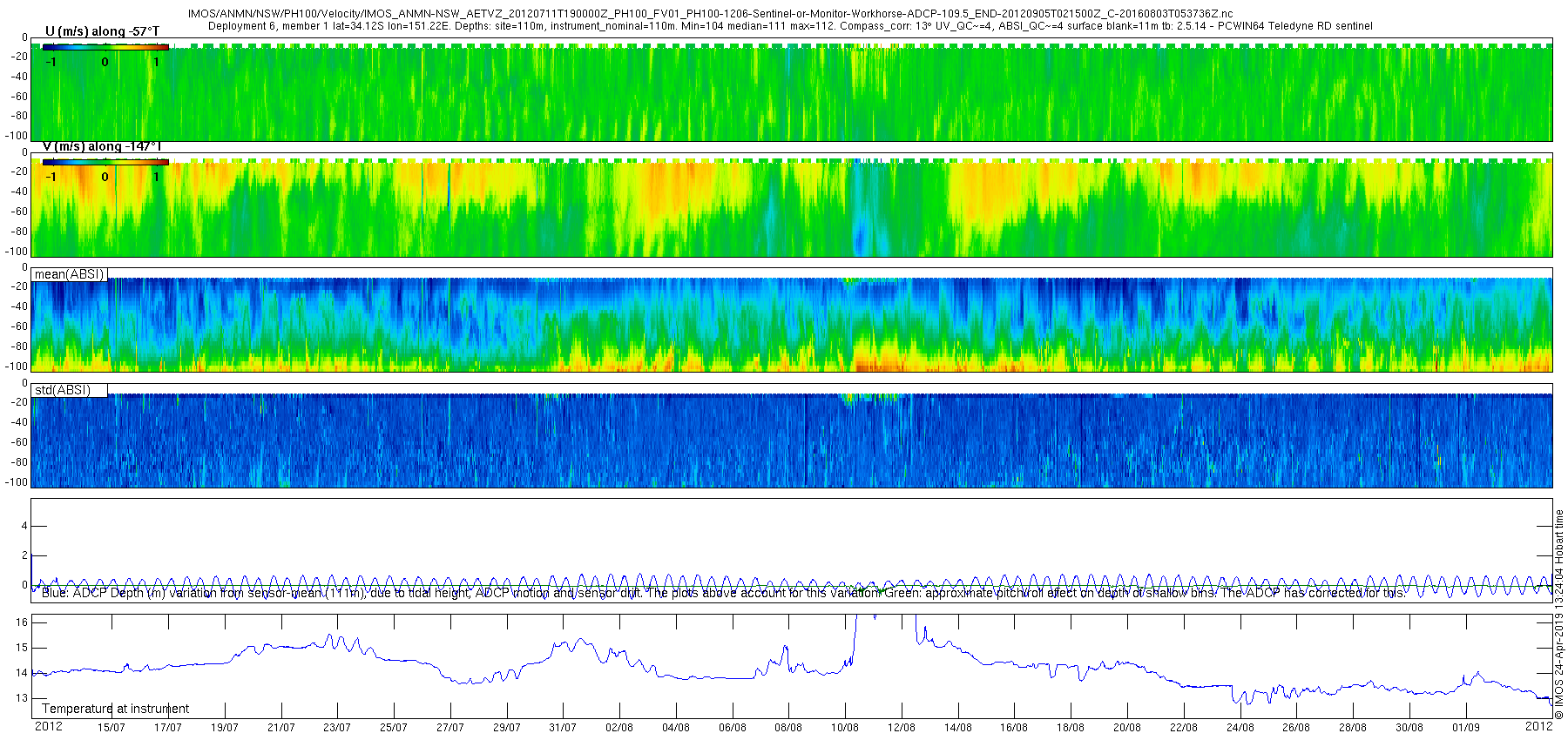Select the 'U (m/s) along -57°T' label
The height and width of the screenshot is (740, 1568).
click(102, 32)
